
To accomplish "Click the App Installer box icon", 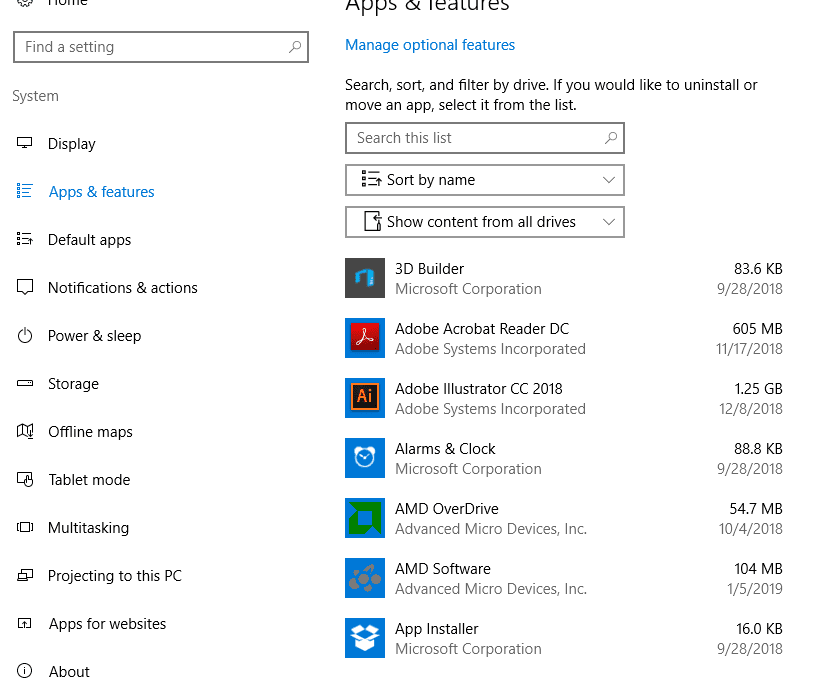I will (x=365, y=638).
